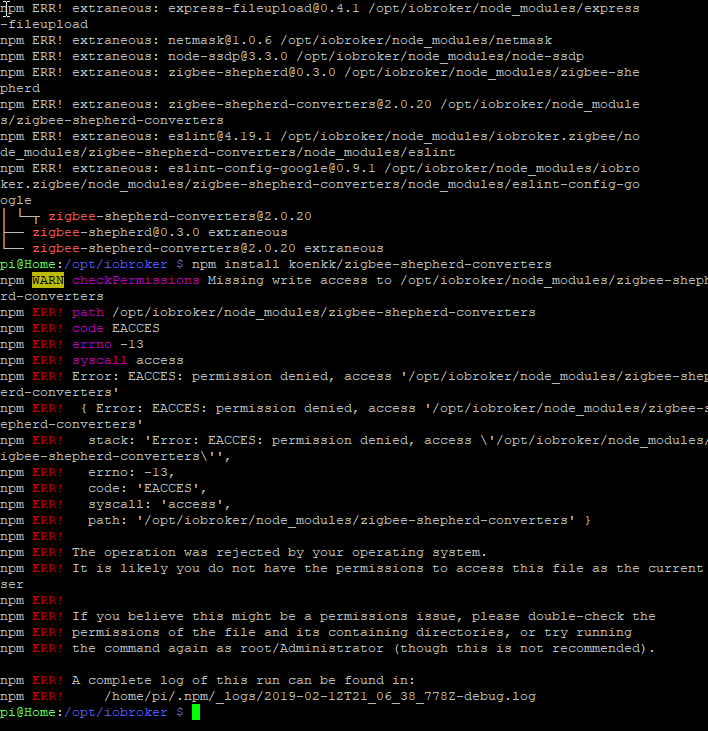This screenshot has height=731, width=708.
Task: Click the line 'errno: -13,'
Action: point(131,472)
